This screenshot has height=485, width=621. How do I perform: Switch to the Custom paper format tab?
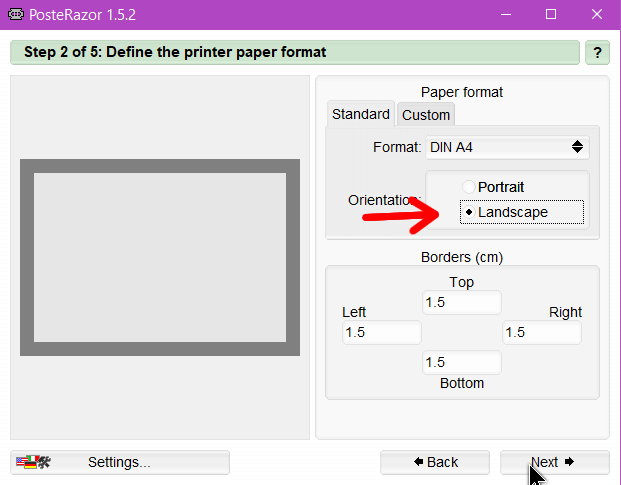click(426, 115)
